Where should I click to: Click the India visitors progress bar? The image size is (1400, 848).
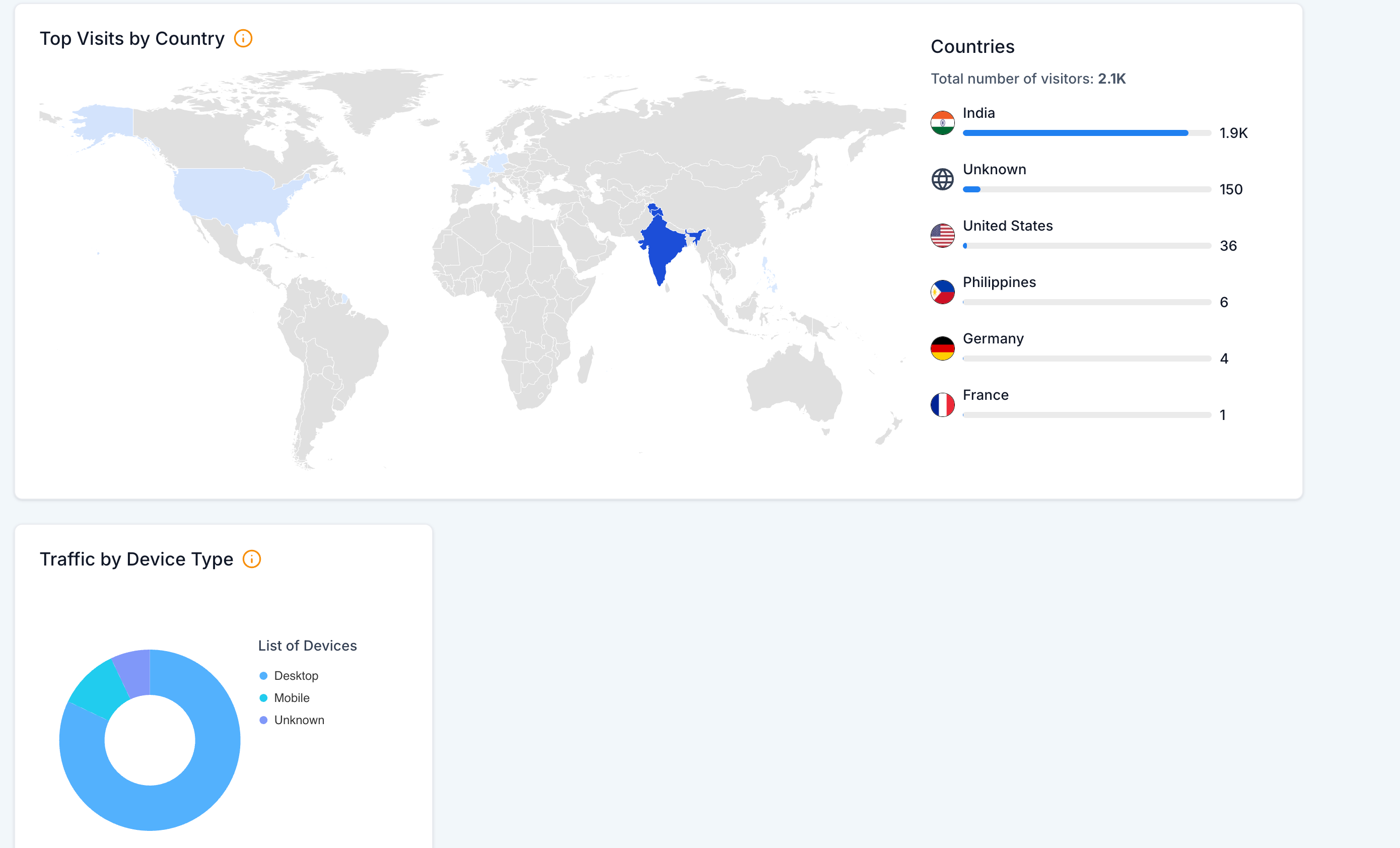(1086, 133)
